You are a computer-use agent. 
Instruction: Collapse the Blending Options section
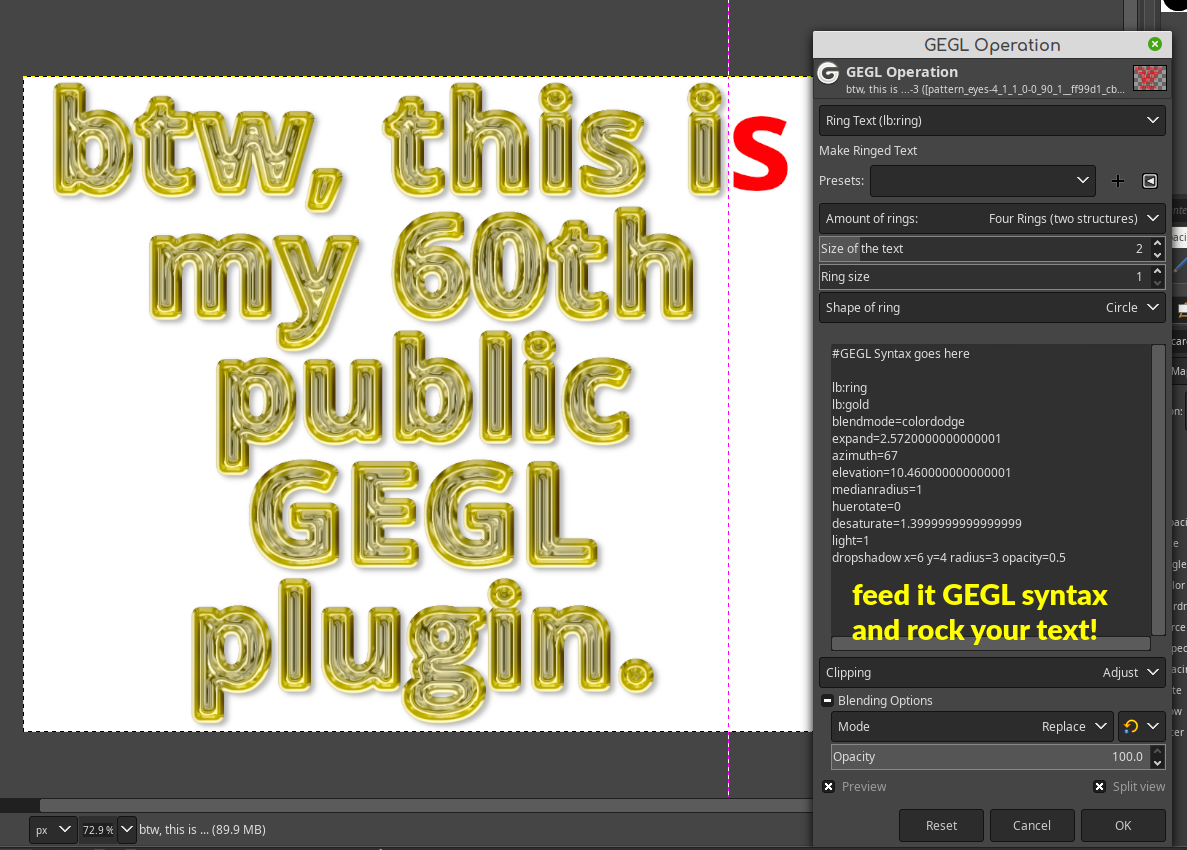pos(827,701)
